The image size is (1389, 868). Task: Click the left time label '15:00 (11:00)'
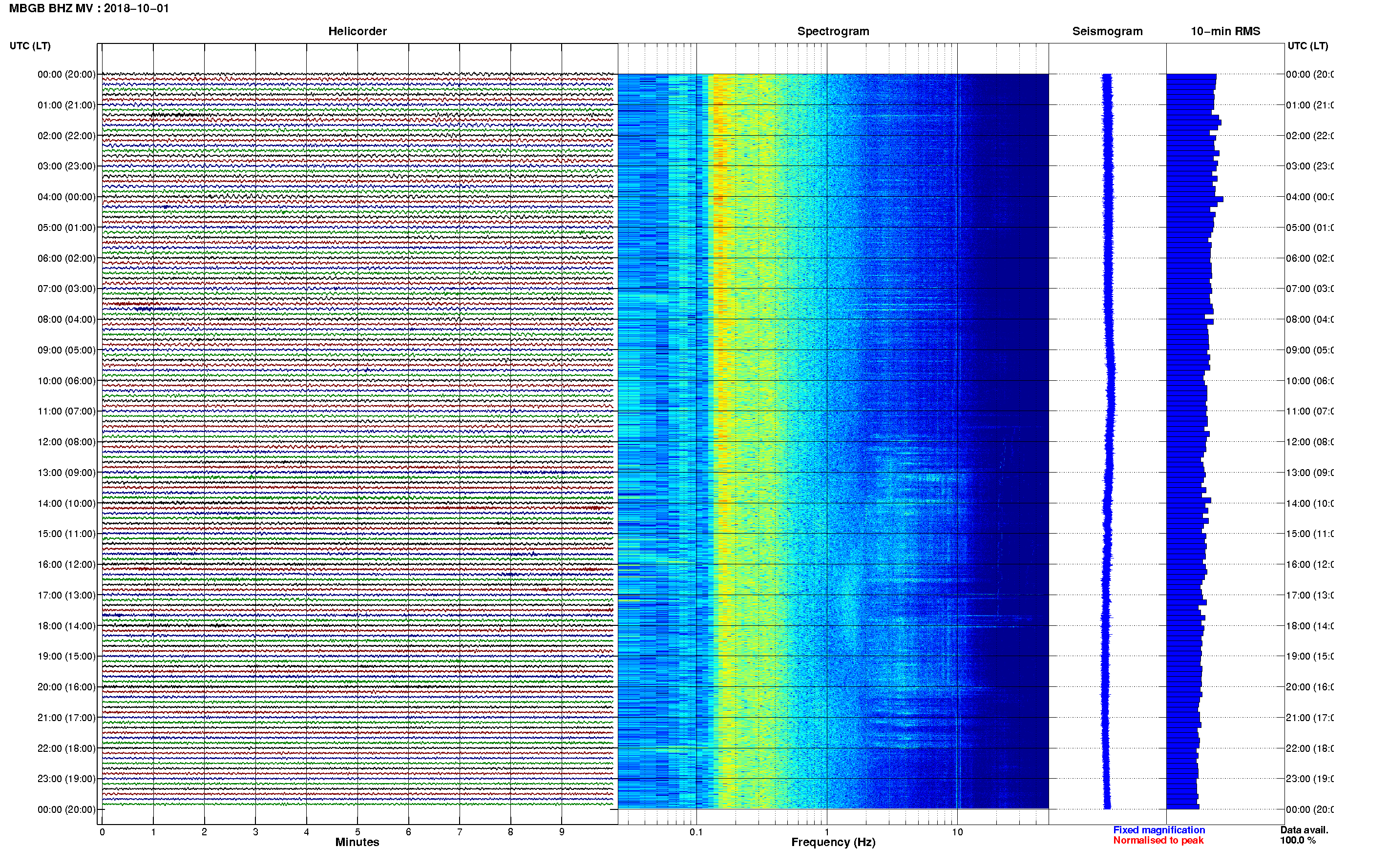pyautogui.click(x=66, y=533)
